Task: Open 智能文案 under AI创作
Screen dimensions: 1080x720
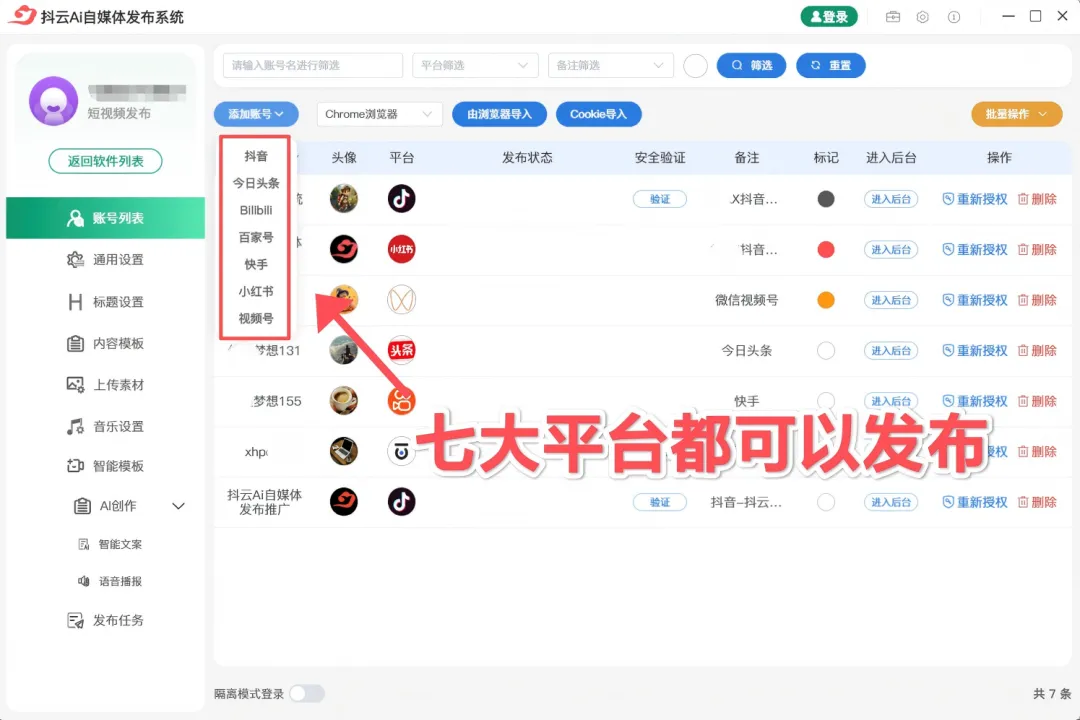Action: [x=110, y=544]
